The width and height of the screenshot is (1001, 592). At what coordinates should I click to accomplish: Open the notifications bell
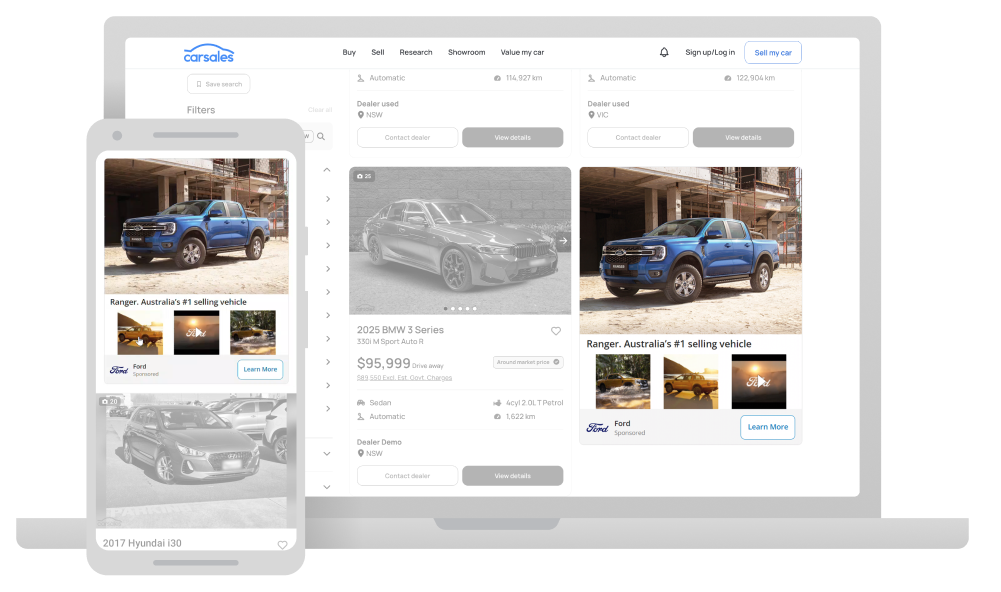pyautogui.click(x=664, y=52)
